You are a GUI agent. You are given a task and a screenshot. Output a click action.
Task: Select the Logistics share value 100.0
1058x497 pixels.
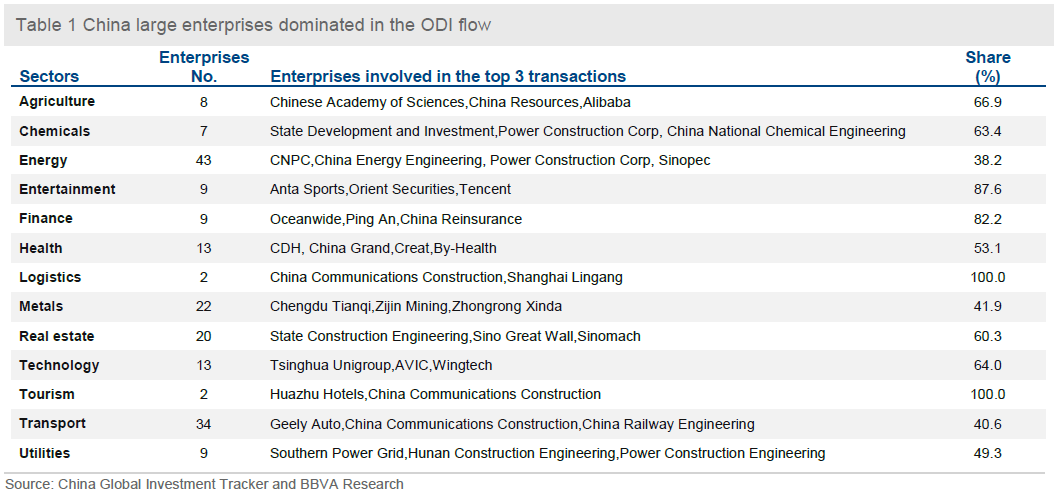(987, 277)
